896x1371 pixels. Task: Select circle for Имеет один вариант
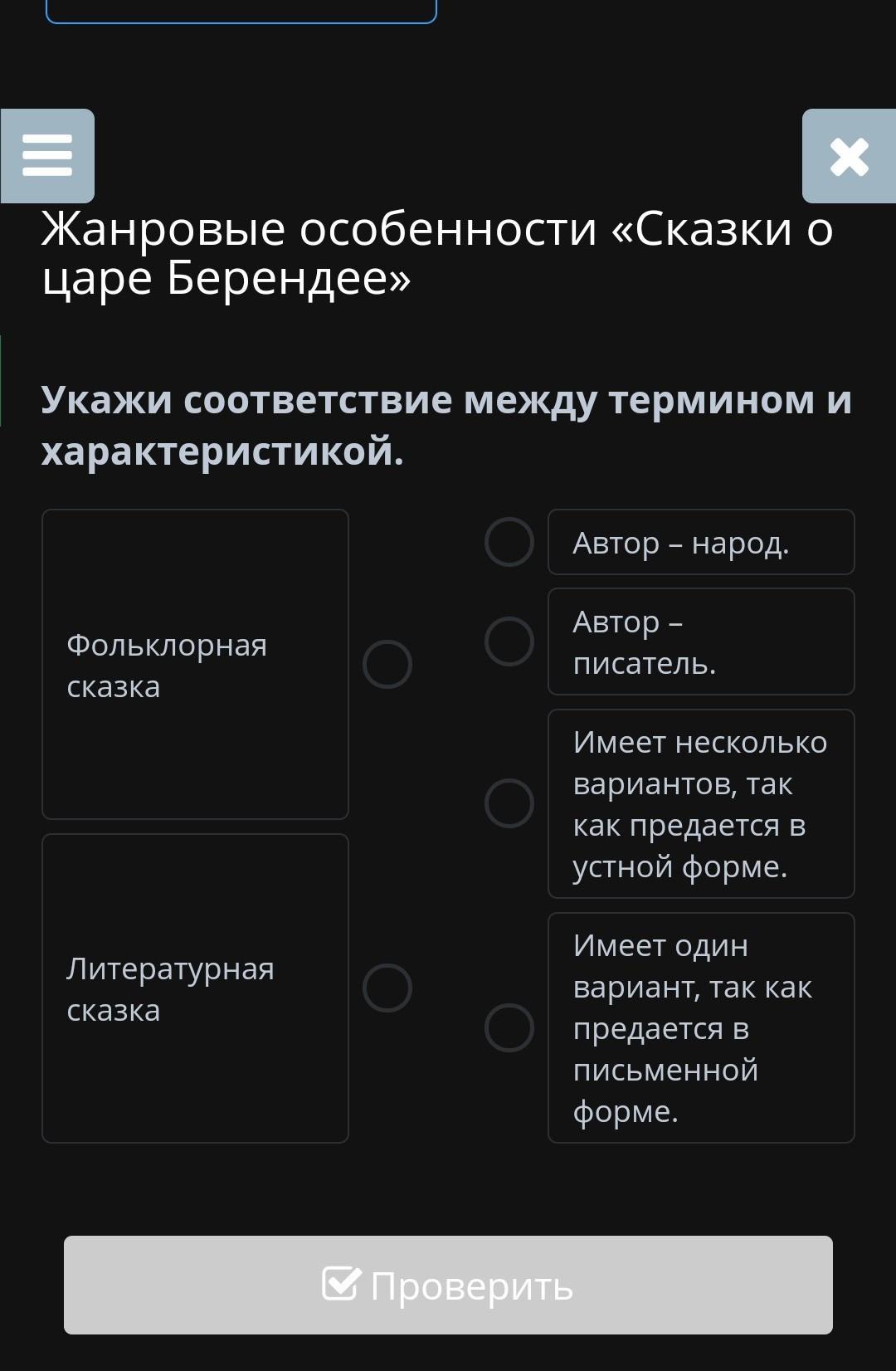tap(509, 1027)
